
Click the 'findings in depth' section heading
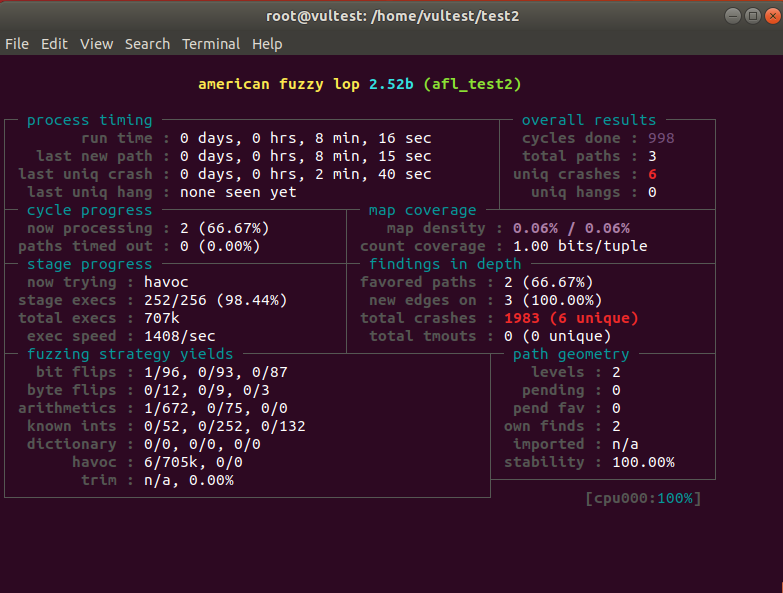(445, 264)
